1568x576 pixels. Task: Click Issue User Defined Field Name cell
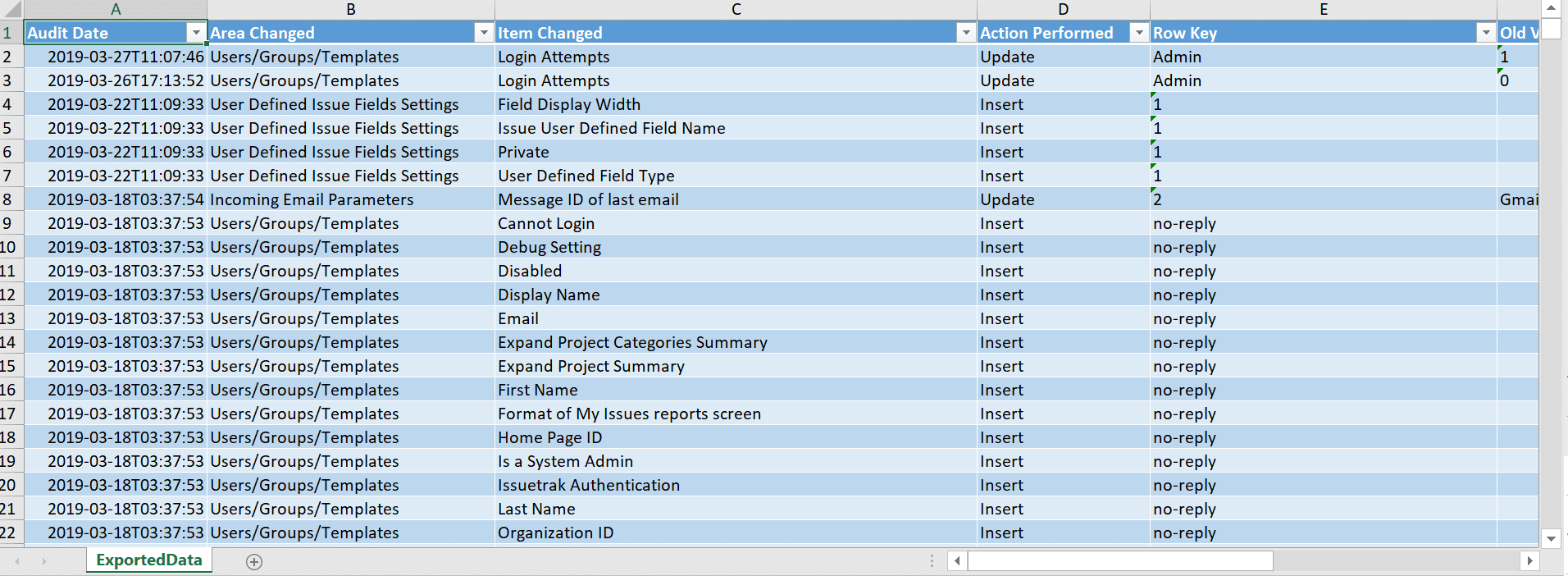[x=736, y=128]
